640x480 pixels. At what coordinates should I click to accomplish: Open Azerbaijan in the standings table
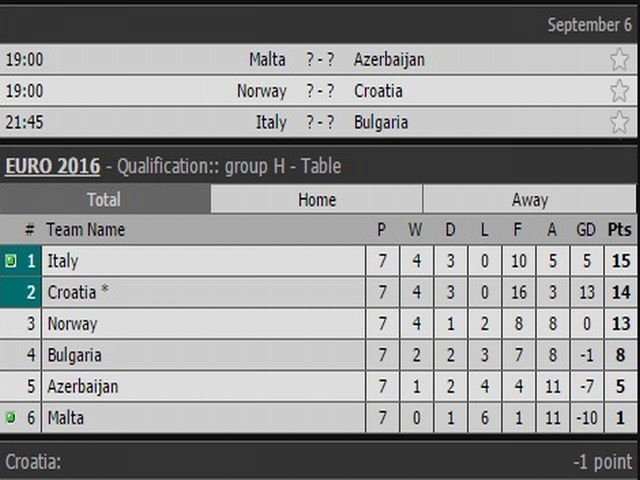(83, 386)
